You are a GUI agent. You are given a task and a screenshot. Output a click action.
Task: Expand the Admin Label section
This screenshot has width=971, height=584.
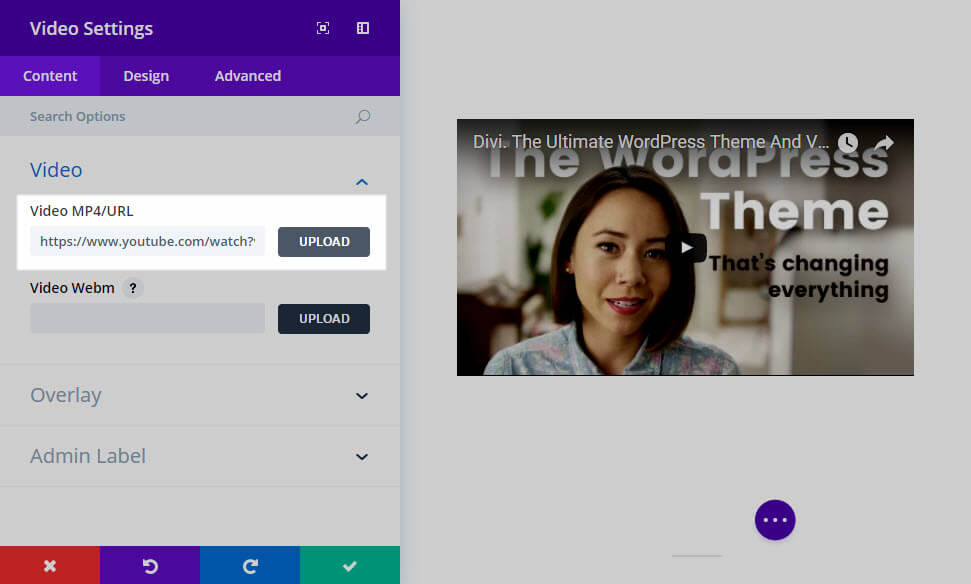[200, 456]
